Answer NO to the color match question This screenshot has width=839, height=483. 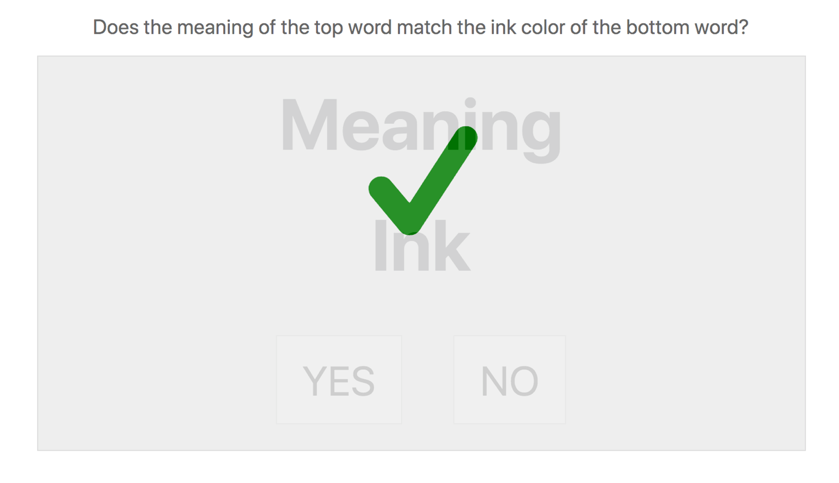(x=509, y=380)
